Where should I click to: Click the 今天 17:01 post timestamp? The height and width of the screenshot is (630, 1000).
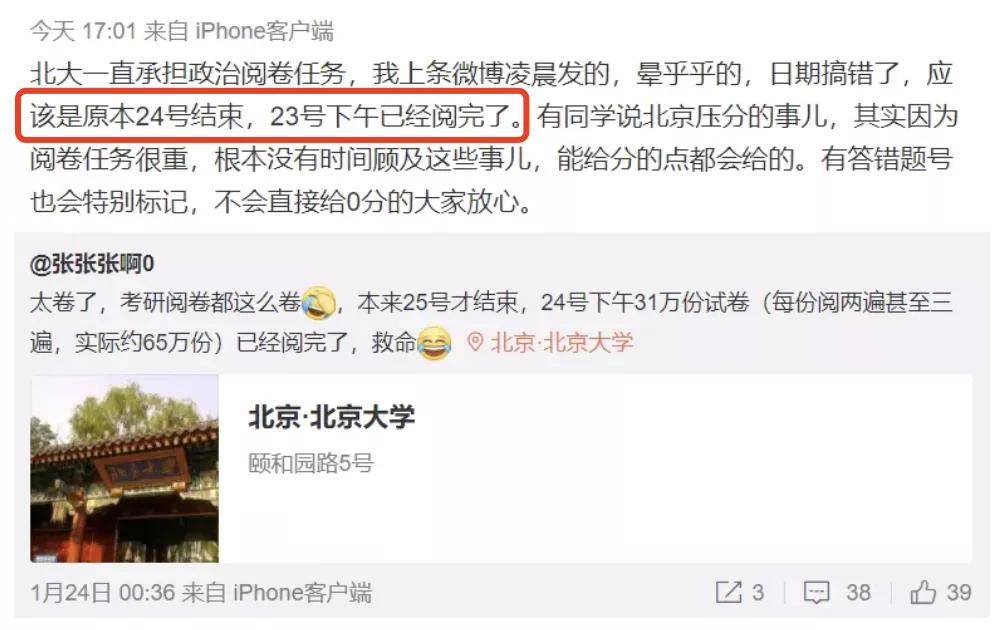point(83,31)
